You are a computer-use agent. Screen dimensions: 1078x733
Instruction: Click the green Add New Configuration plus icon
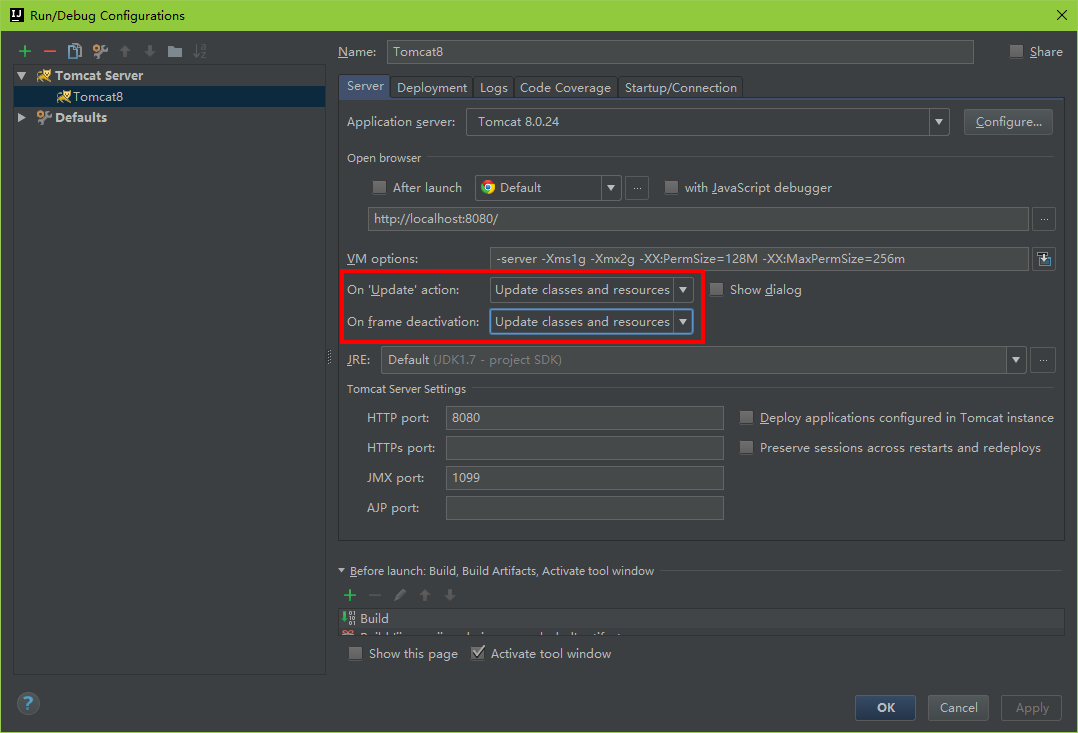click(25, 51)
